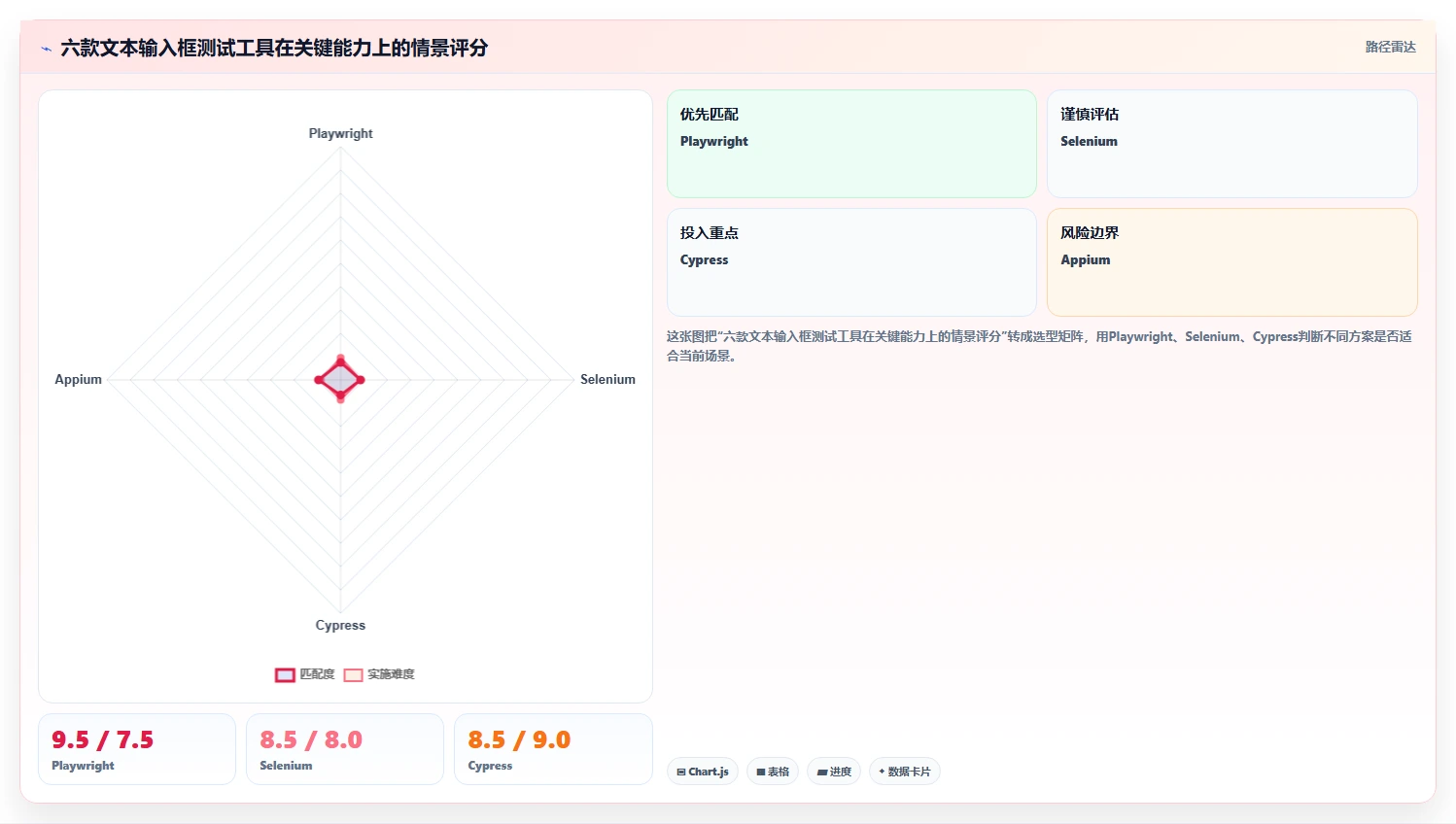1456x824 pixels.
Task: Click the left radar data point toward Appium
Action: pos(319,380)
